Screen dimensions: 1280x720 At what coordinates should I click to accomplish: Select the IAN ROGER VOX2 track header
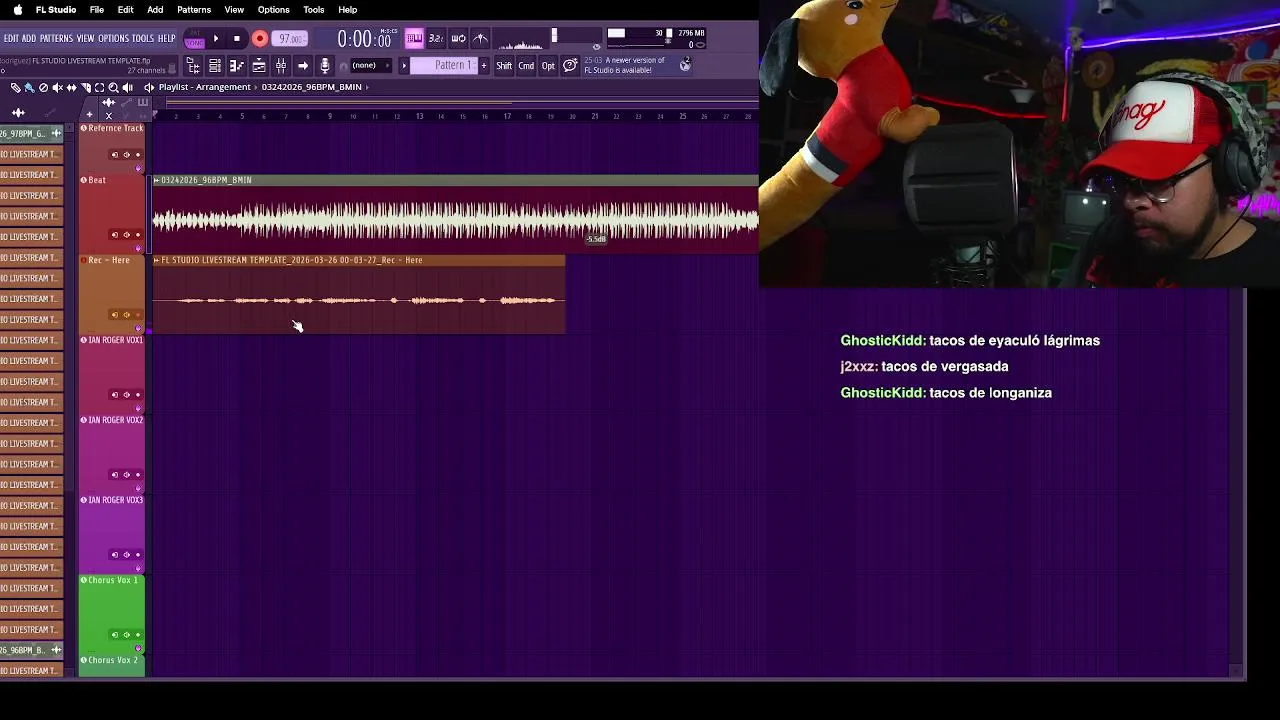[x=112, y=453]
